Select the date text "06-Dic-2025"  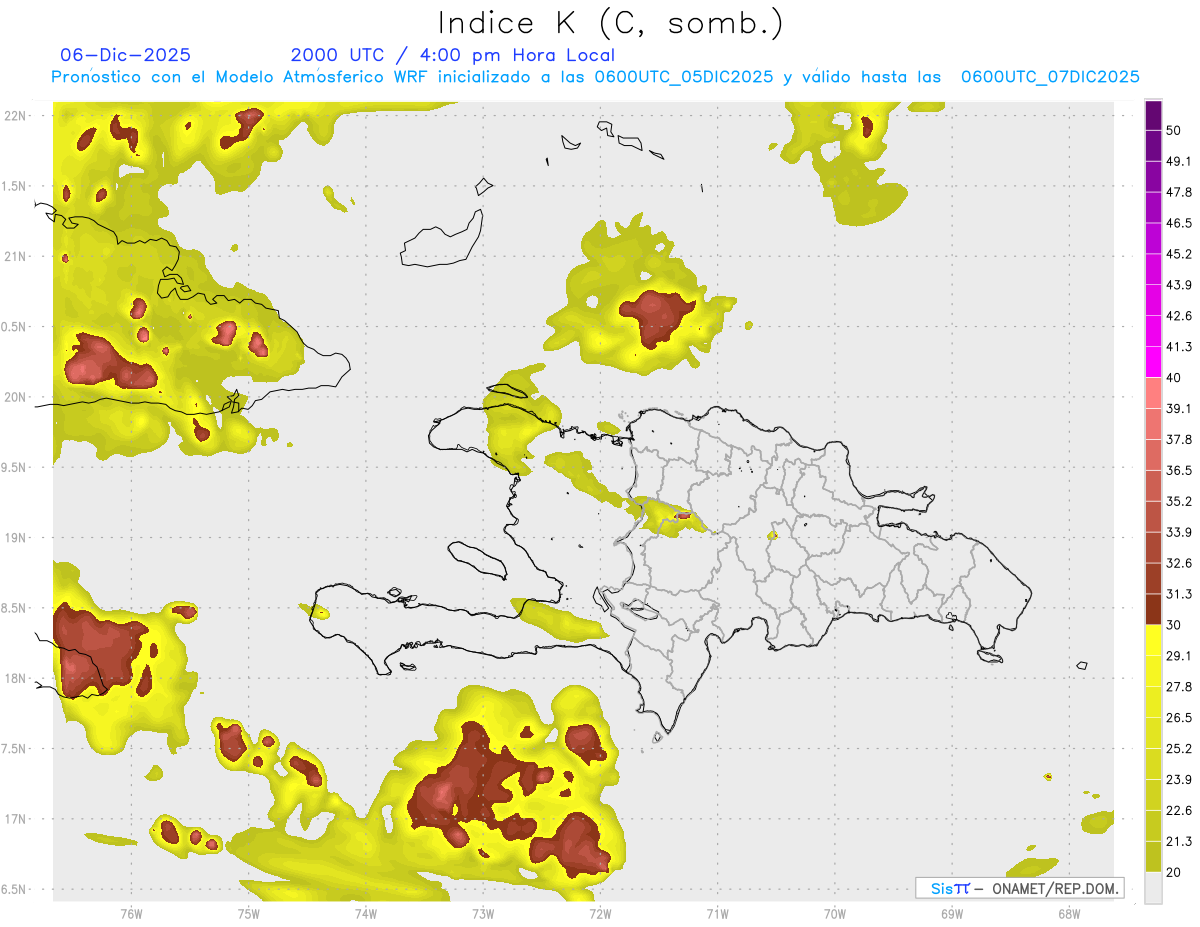[x=125, y=55]
